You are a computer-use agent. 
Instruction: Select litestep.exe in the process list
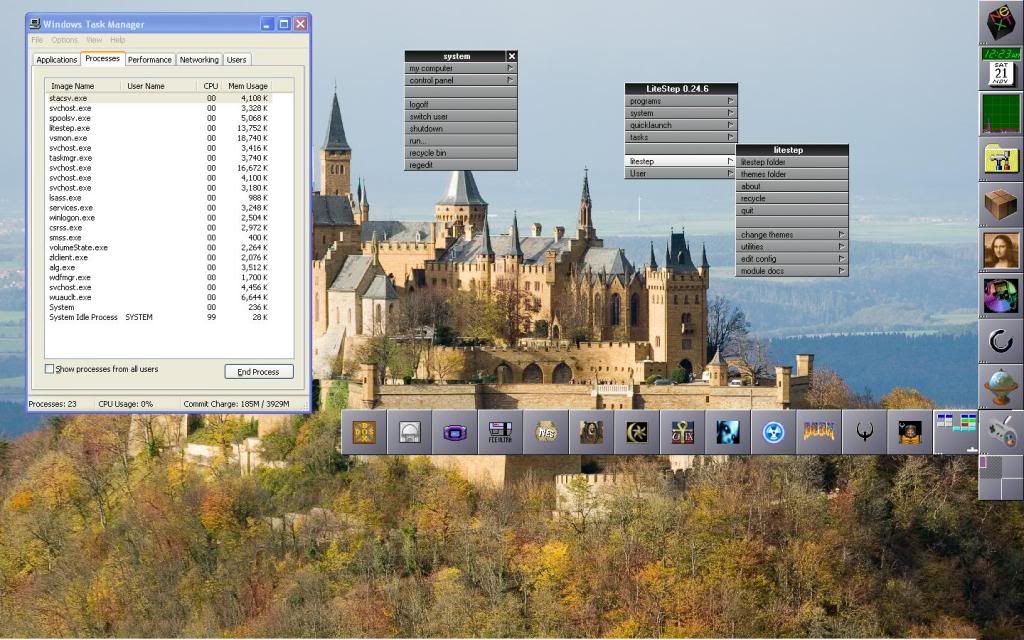pos(70,128)
